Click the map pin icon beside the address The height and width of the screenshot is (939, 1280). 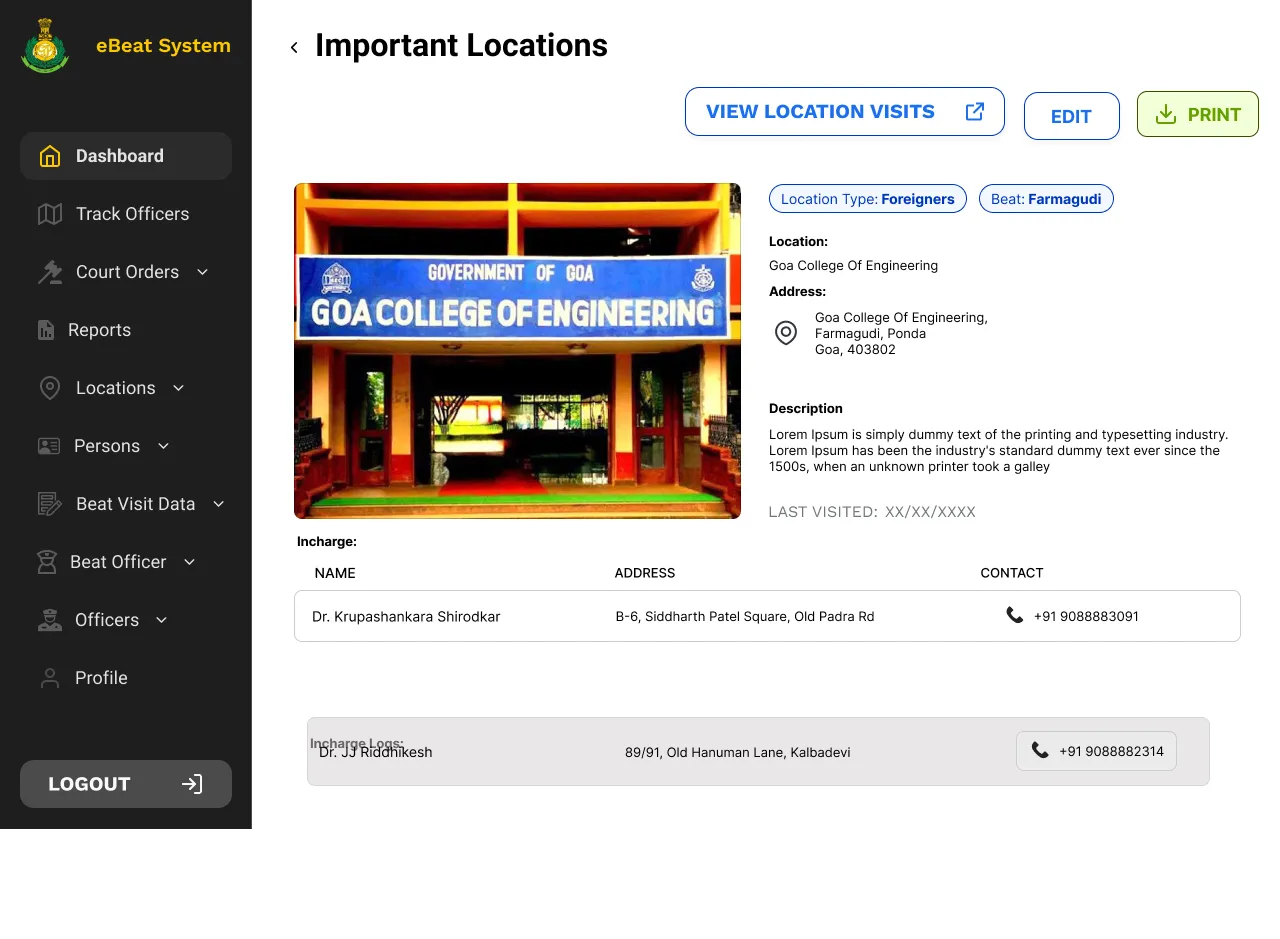(786, 333)
